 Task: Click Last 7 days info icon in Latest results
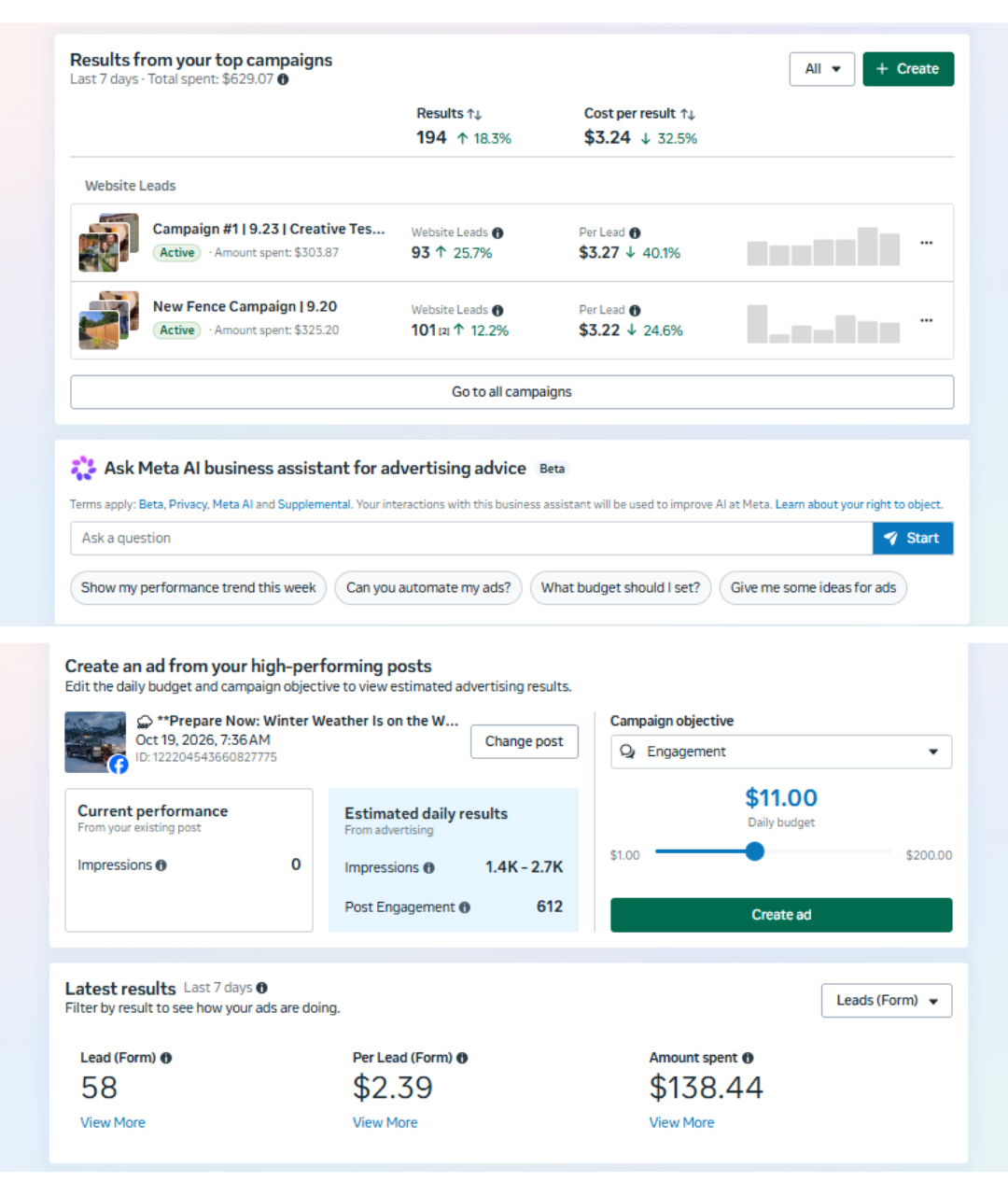pyautogui.click(x=262, y=988)
